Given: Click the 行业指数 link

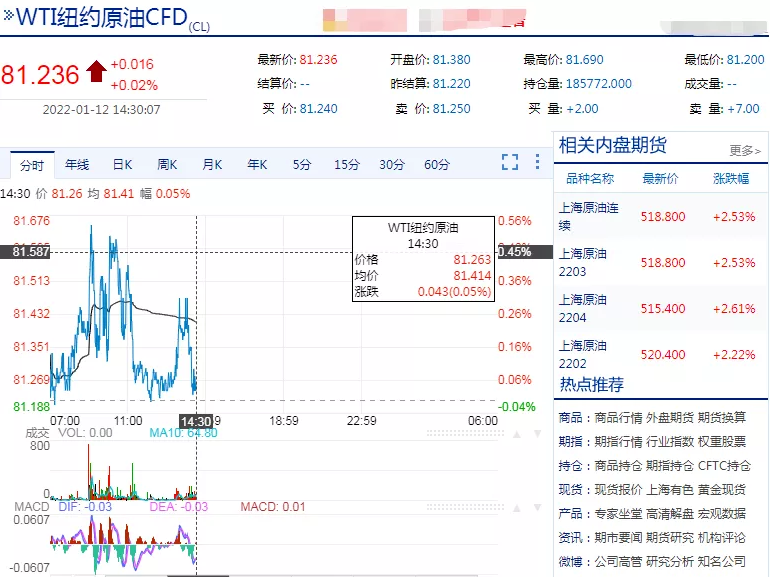Looking at the screenshot, I should [670, 442].
